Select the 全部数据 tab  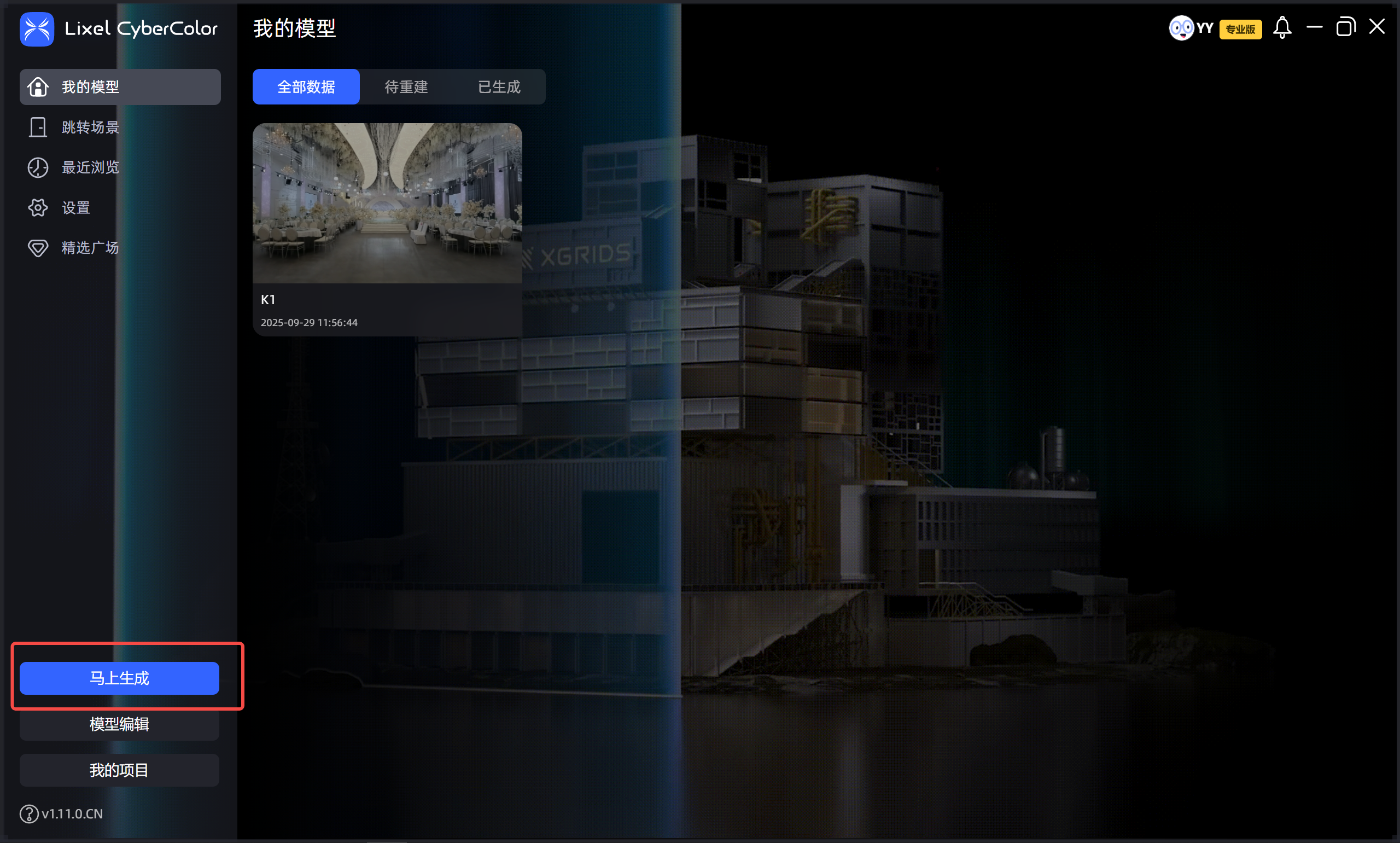tap(306, 87)
